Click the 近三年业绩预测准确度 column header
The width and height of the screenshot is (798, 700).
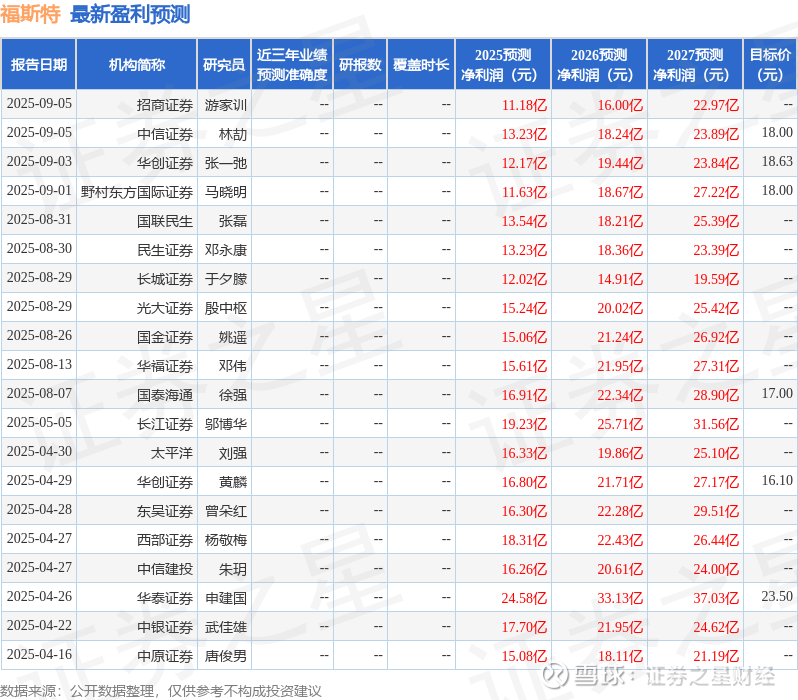(x=292, y=65)
